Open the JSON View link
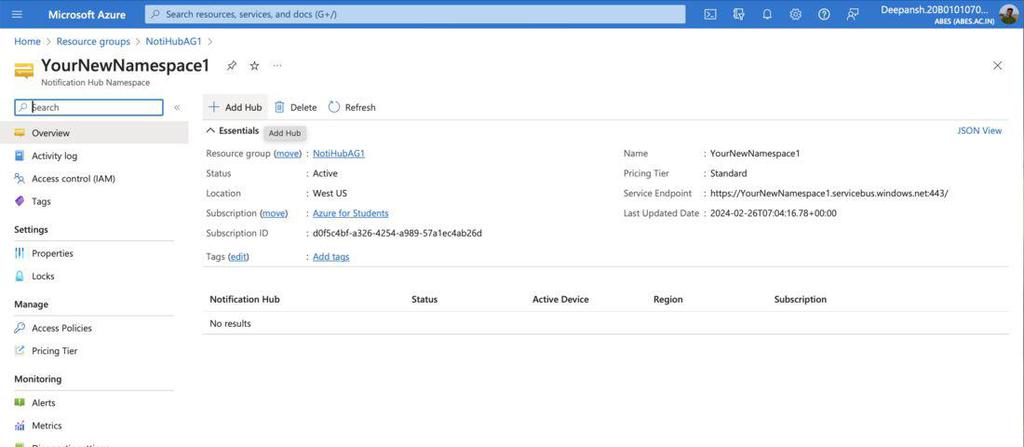Screen dimensions: 1024x447 (979, 131)
